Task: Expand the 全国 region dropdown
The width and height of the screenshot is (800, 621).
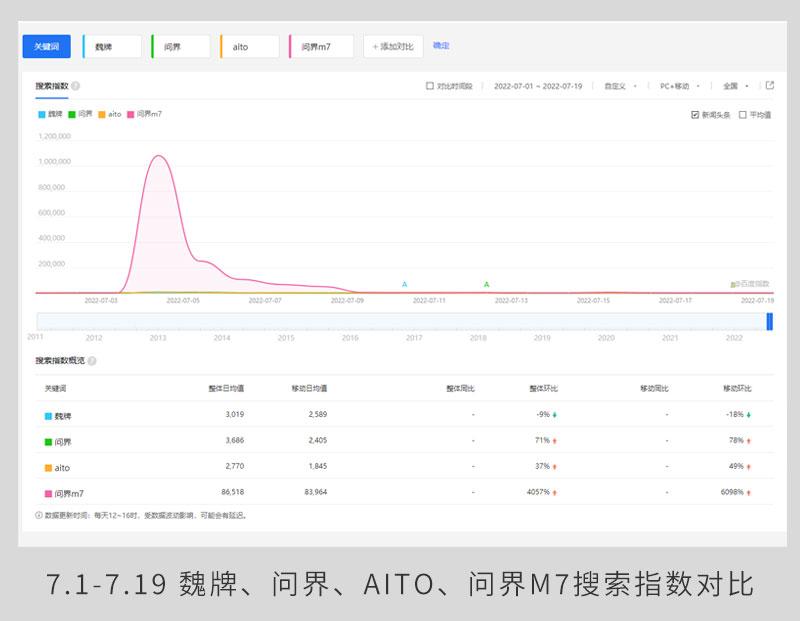Action: [x=736, y=86]
